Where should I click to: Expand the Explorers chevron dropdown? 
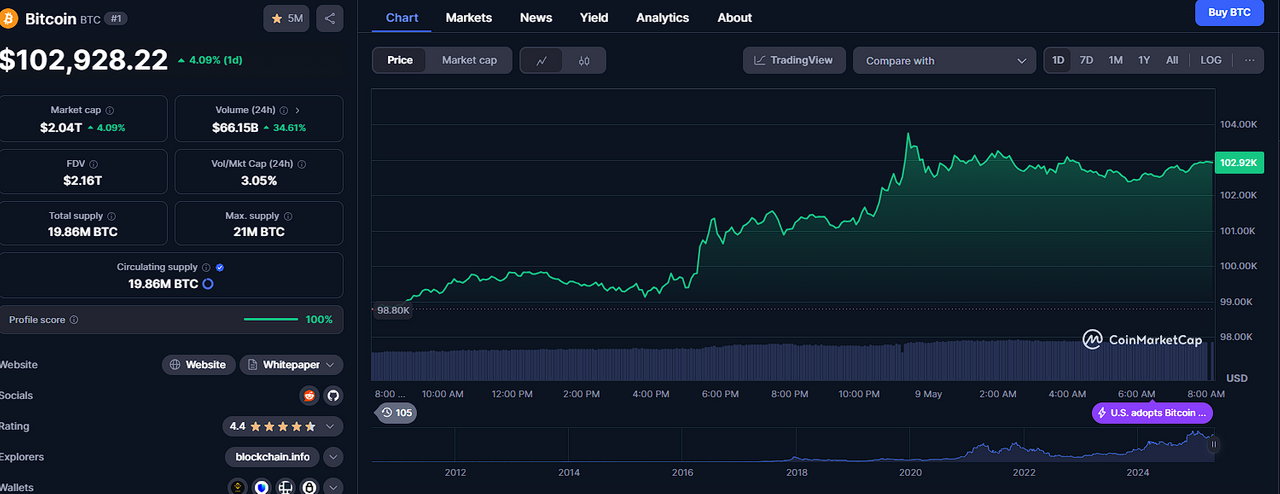click(334, 457)
